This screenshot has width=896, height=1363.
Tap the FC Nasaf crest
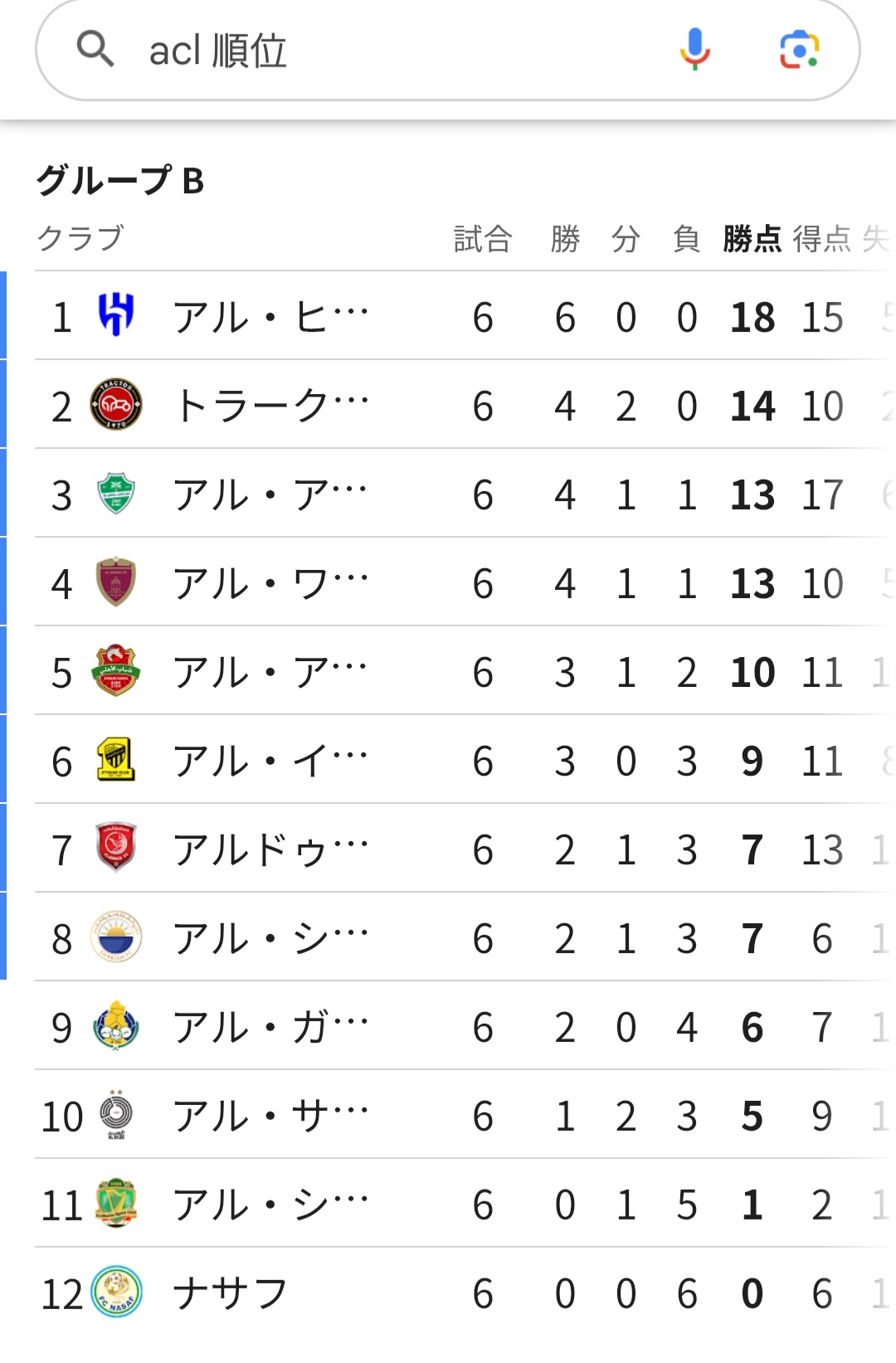pos(115,1292)
